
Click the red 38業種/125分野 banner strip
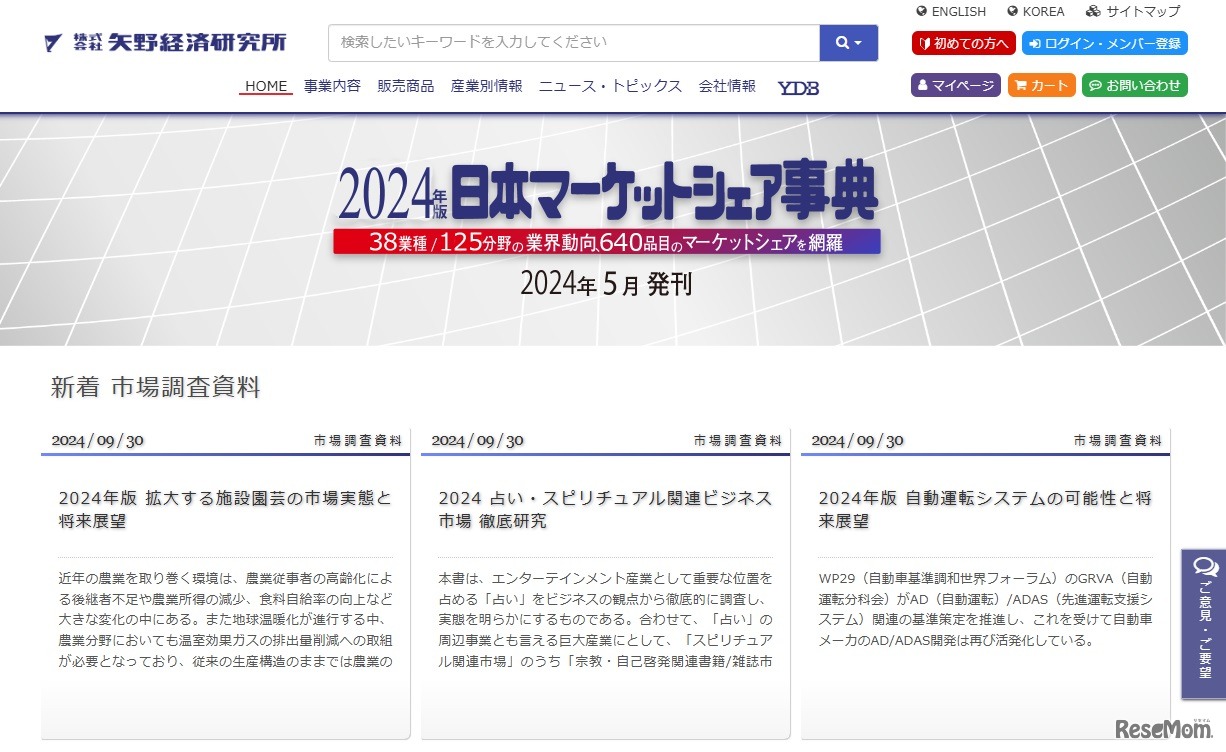607,241
